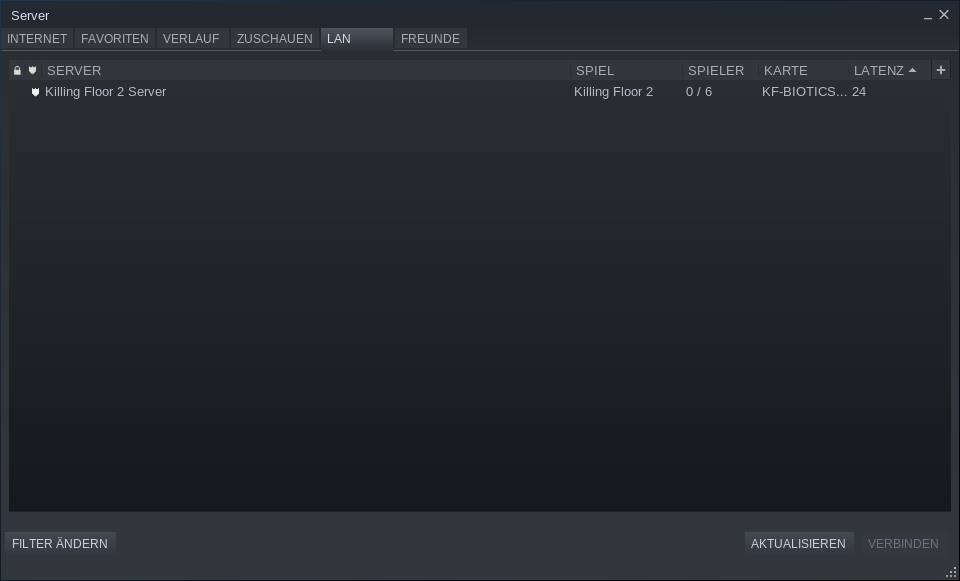Go to the Verlauf tab
The height and width of the screenshot is (581, 960).
click(191, 39)
